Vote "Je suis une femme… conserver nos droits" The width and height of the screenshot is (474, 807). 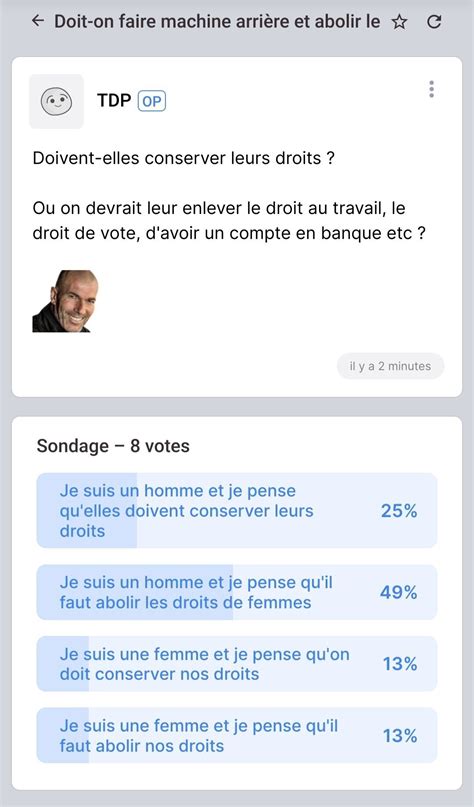(237, 664)
